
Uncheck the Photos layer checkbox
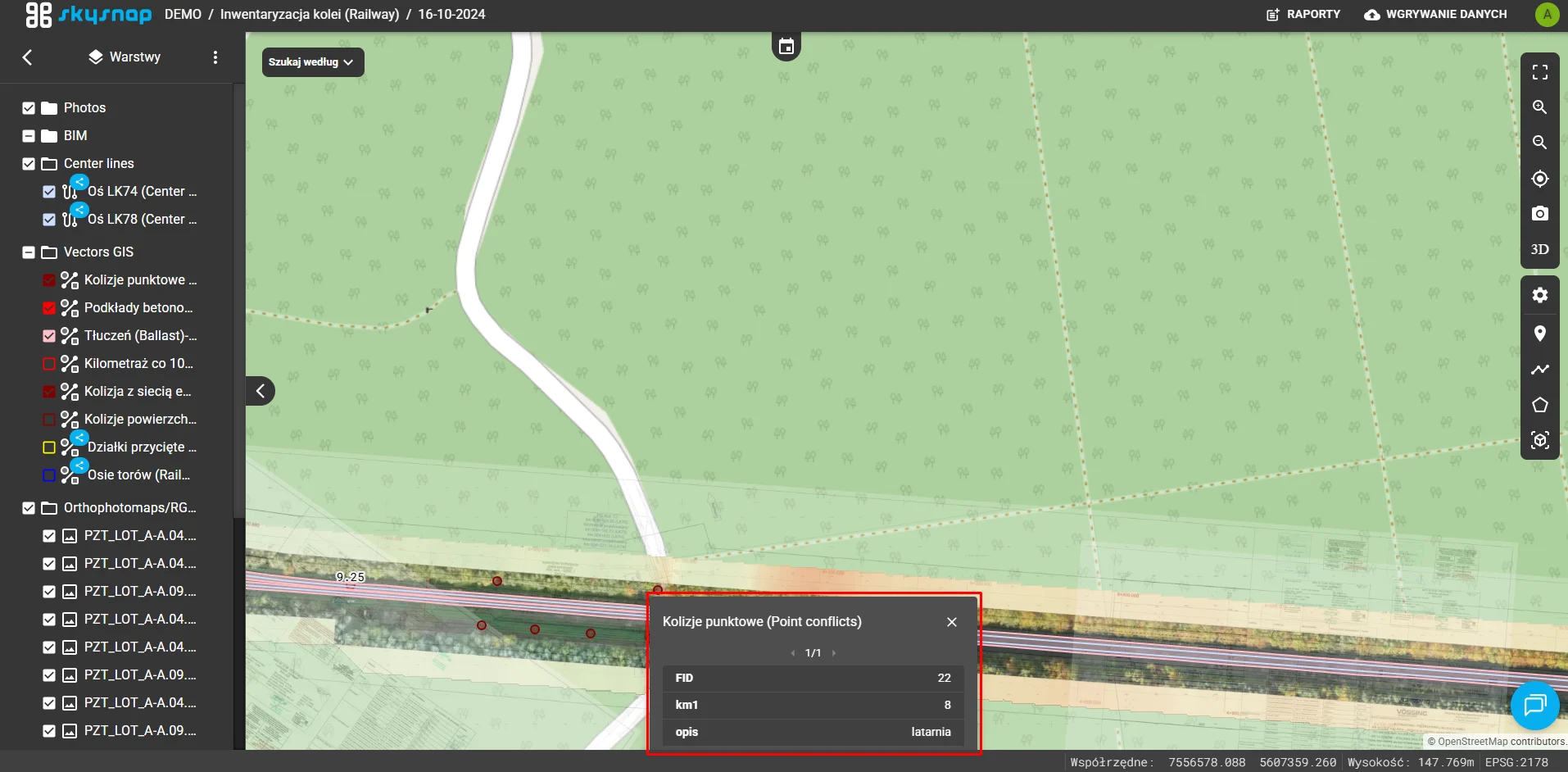[x=29, y=108]
